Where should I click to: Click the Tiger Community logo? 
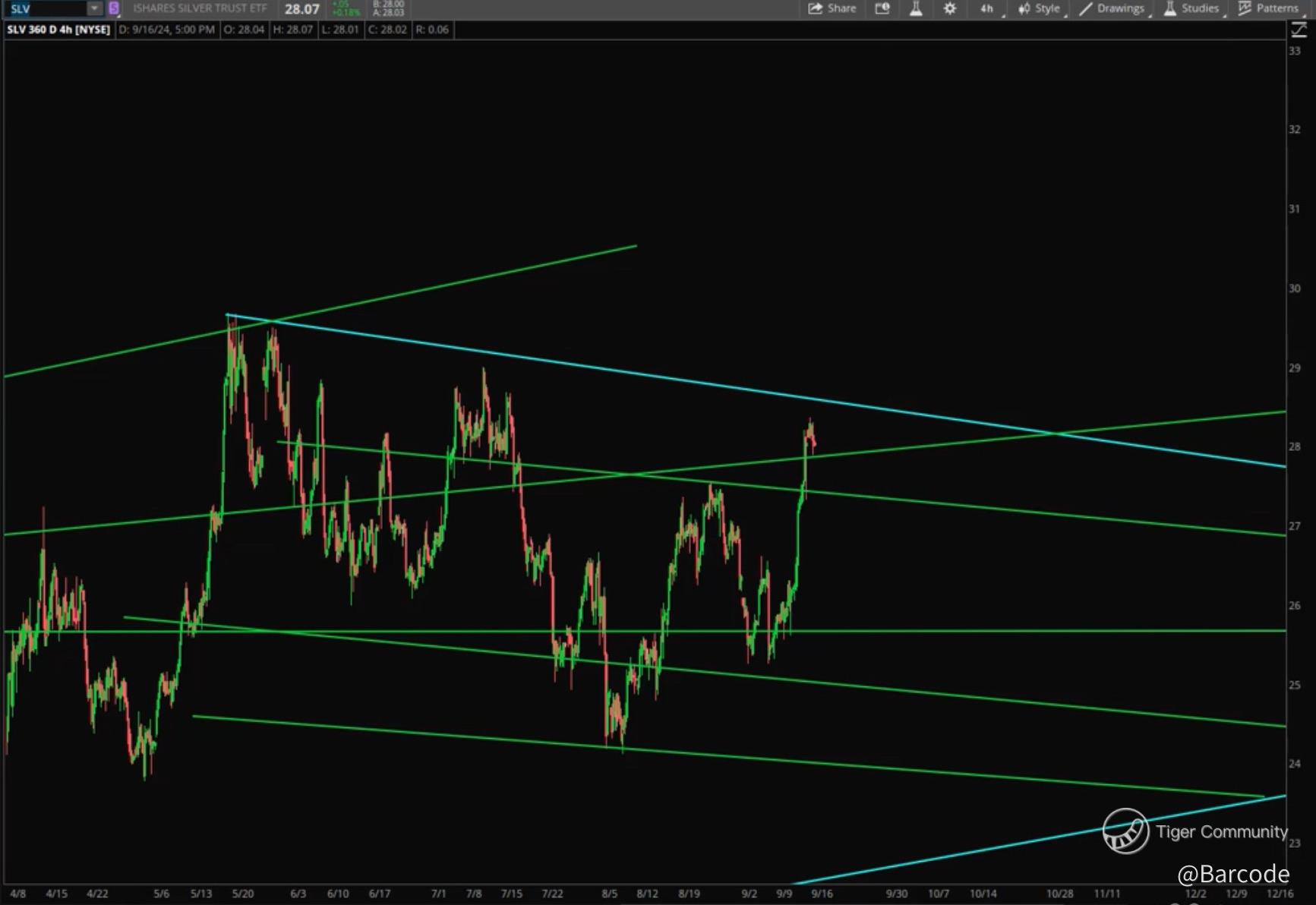[x=1125, y=831]
